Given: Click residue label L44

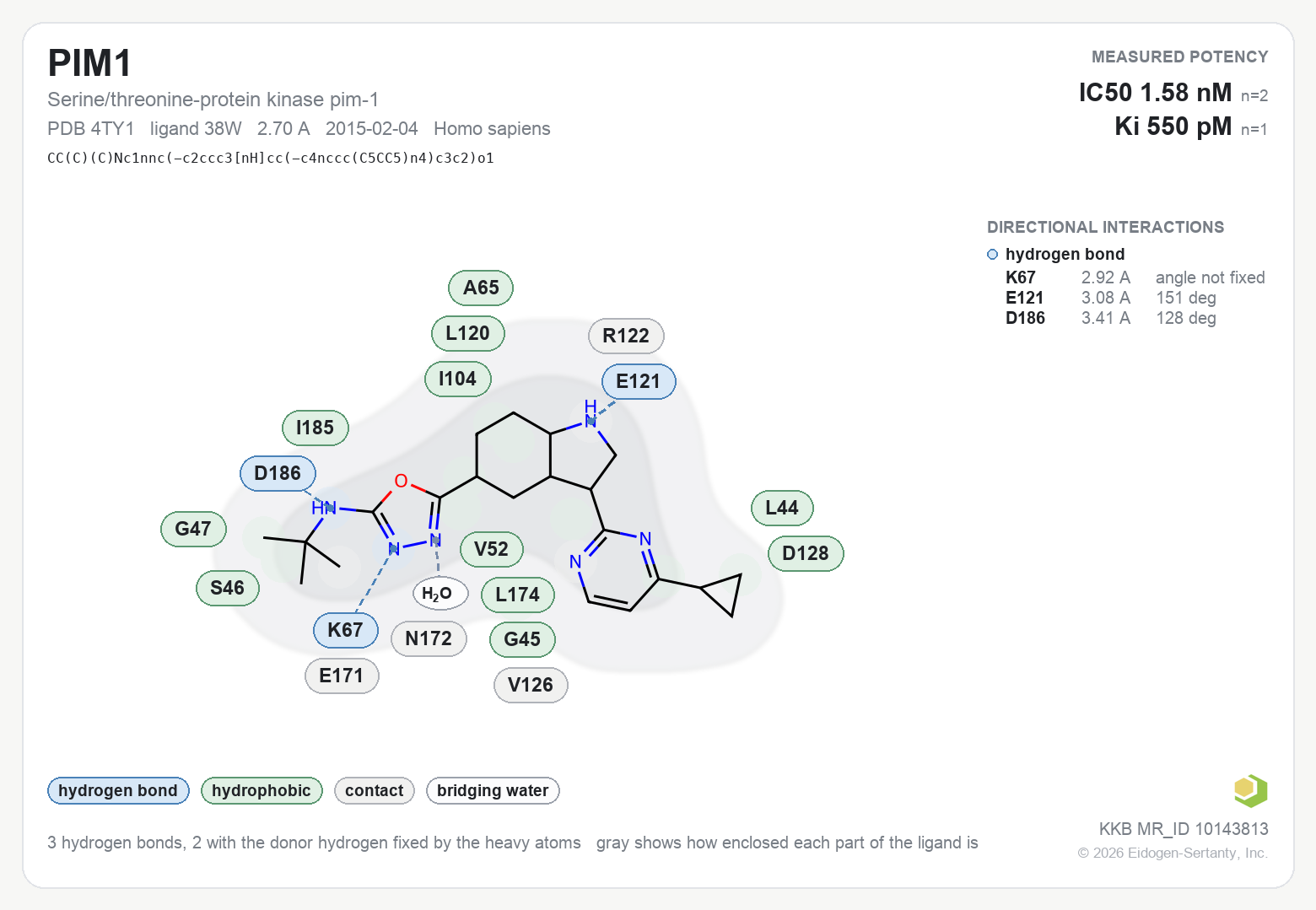Looking at the screenshot, I should [x=782, y=508].
